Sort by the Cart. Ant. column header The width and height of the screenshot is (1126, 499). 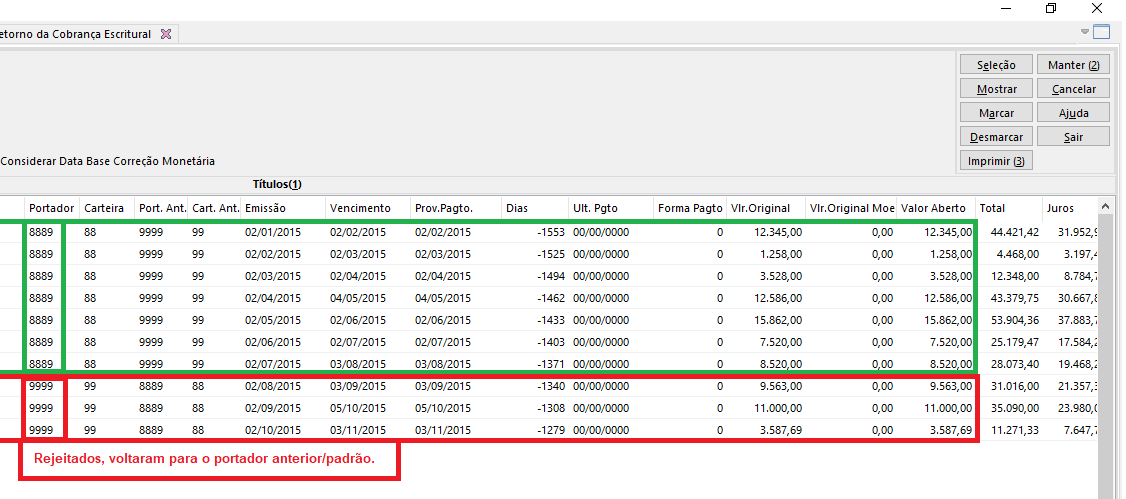click(x=214, y=208)
